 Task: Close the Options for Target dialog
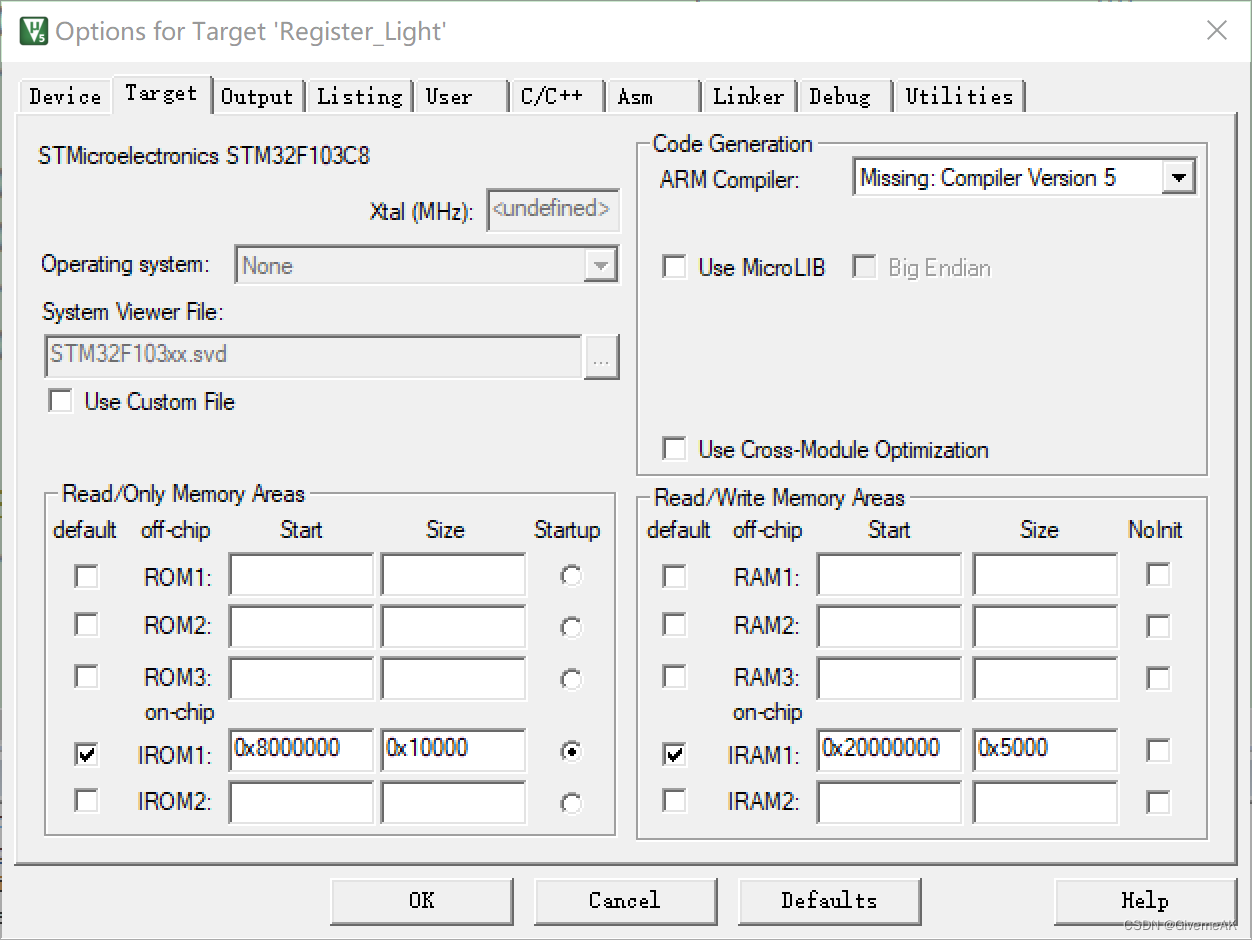[x=1216, y=30]
